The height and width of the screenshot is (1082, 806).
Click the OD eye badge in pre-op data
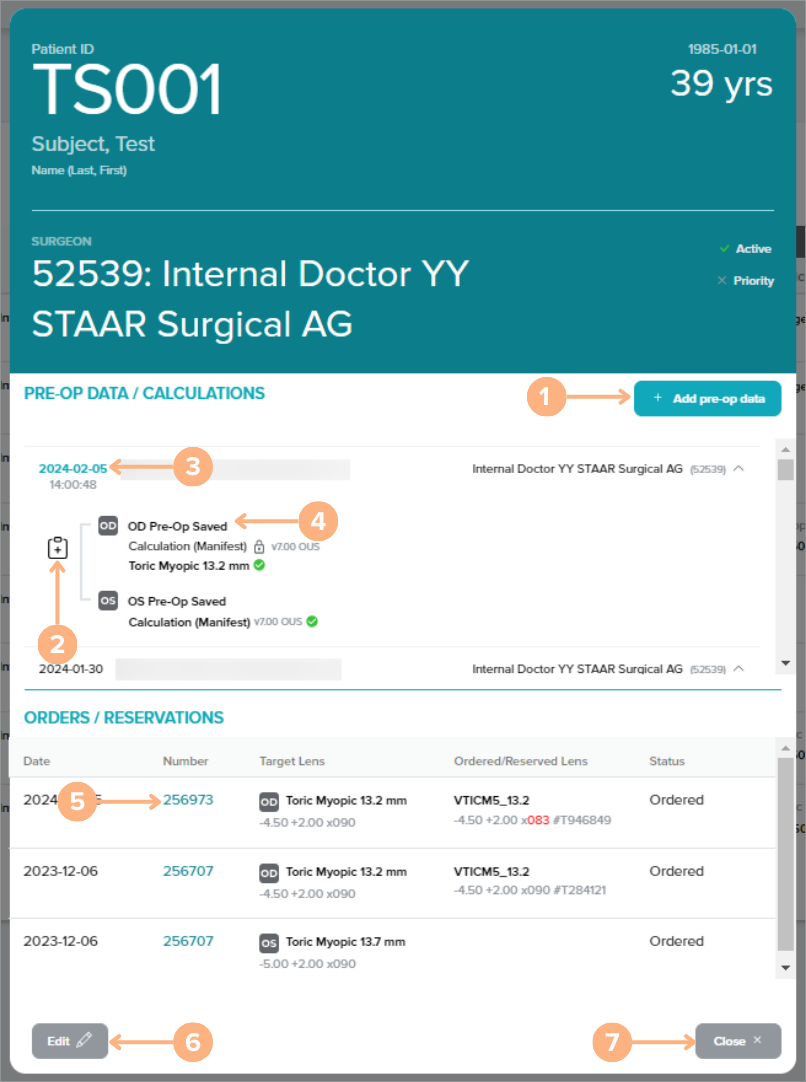109,525
